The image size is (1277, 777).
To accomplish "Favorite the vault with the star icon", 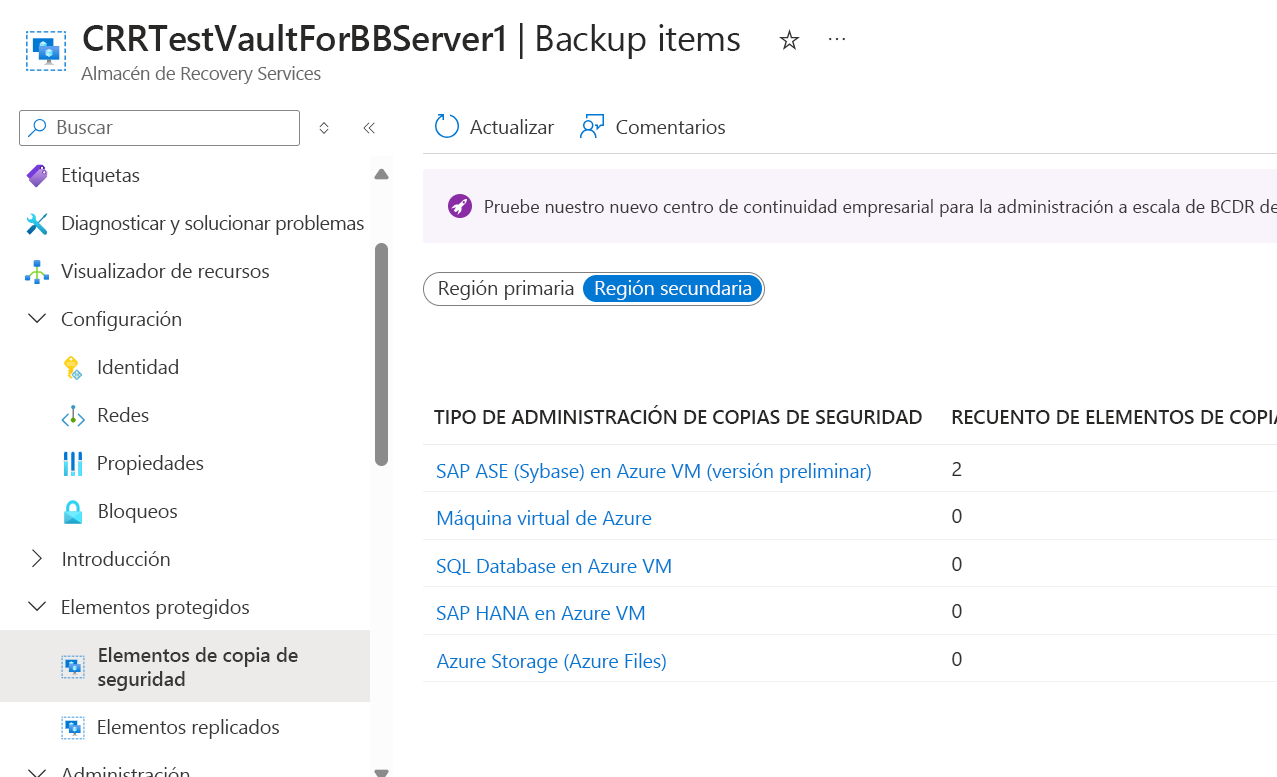I will (x=789, y=40).
